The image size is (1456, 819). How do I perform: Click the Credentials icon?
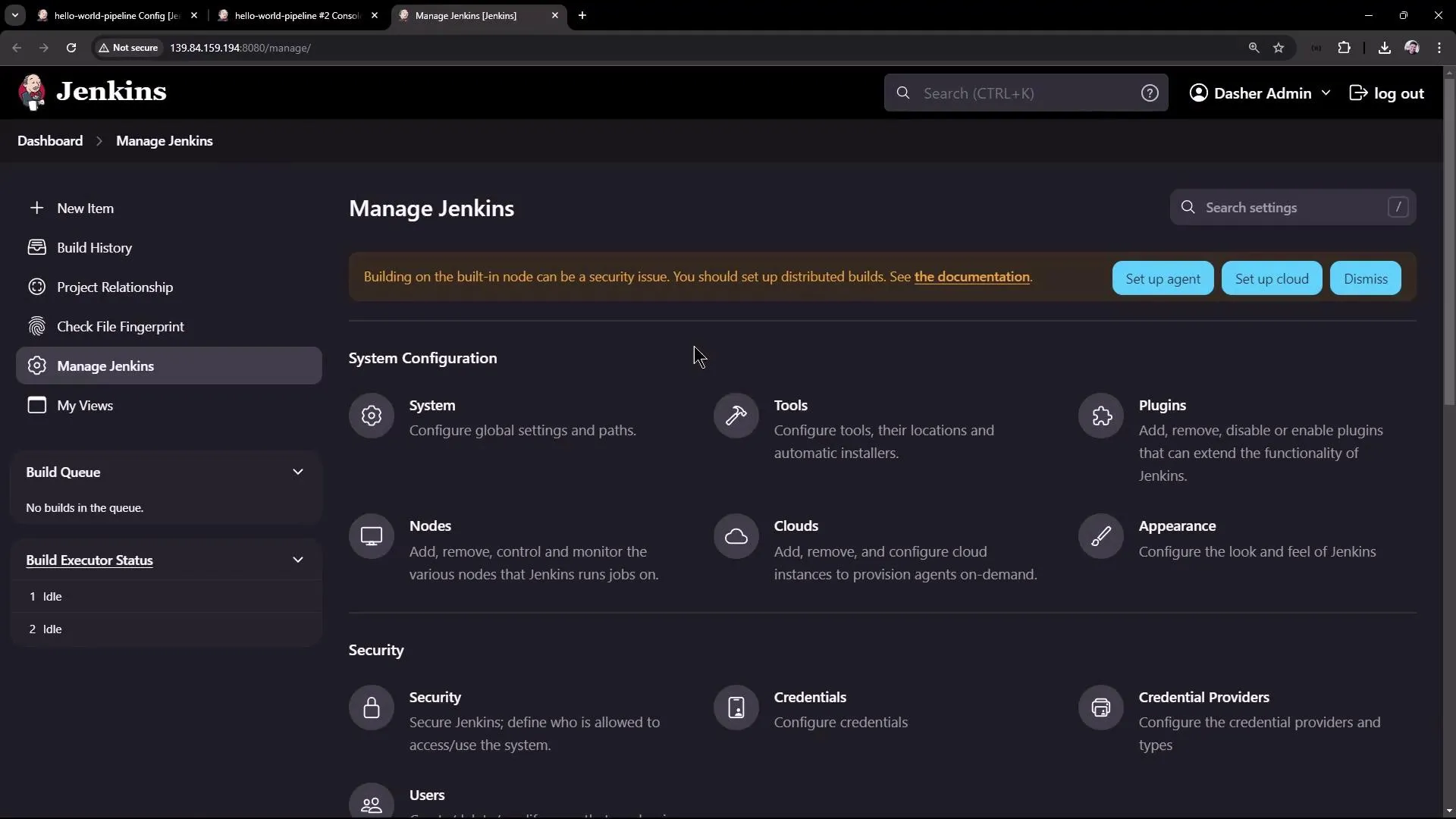pos(736,708)
